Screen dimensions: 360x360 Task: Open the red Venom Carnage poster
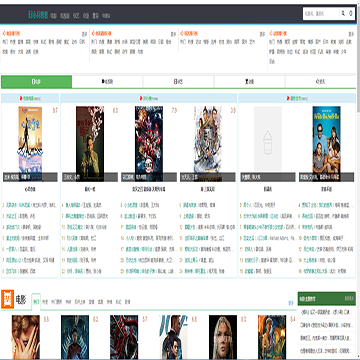pyautogui.click(x=124, y=337)
